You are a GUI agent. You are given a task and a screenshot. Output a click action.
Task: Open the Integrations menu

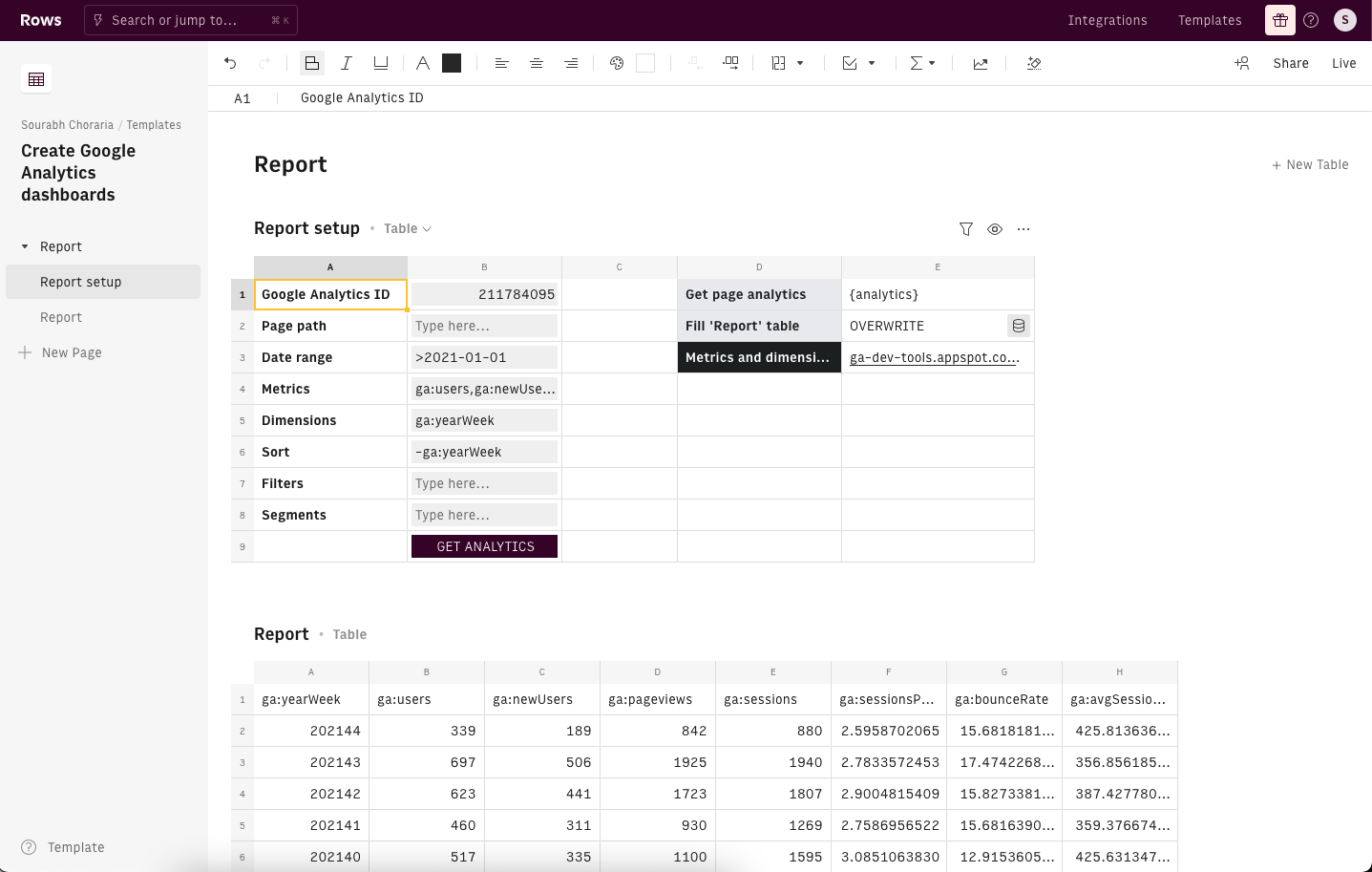pyautogui.click(x=1108, y=20)
